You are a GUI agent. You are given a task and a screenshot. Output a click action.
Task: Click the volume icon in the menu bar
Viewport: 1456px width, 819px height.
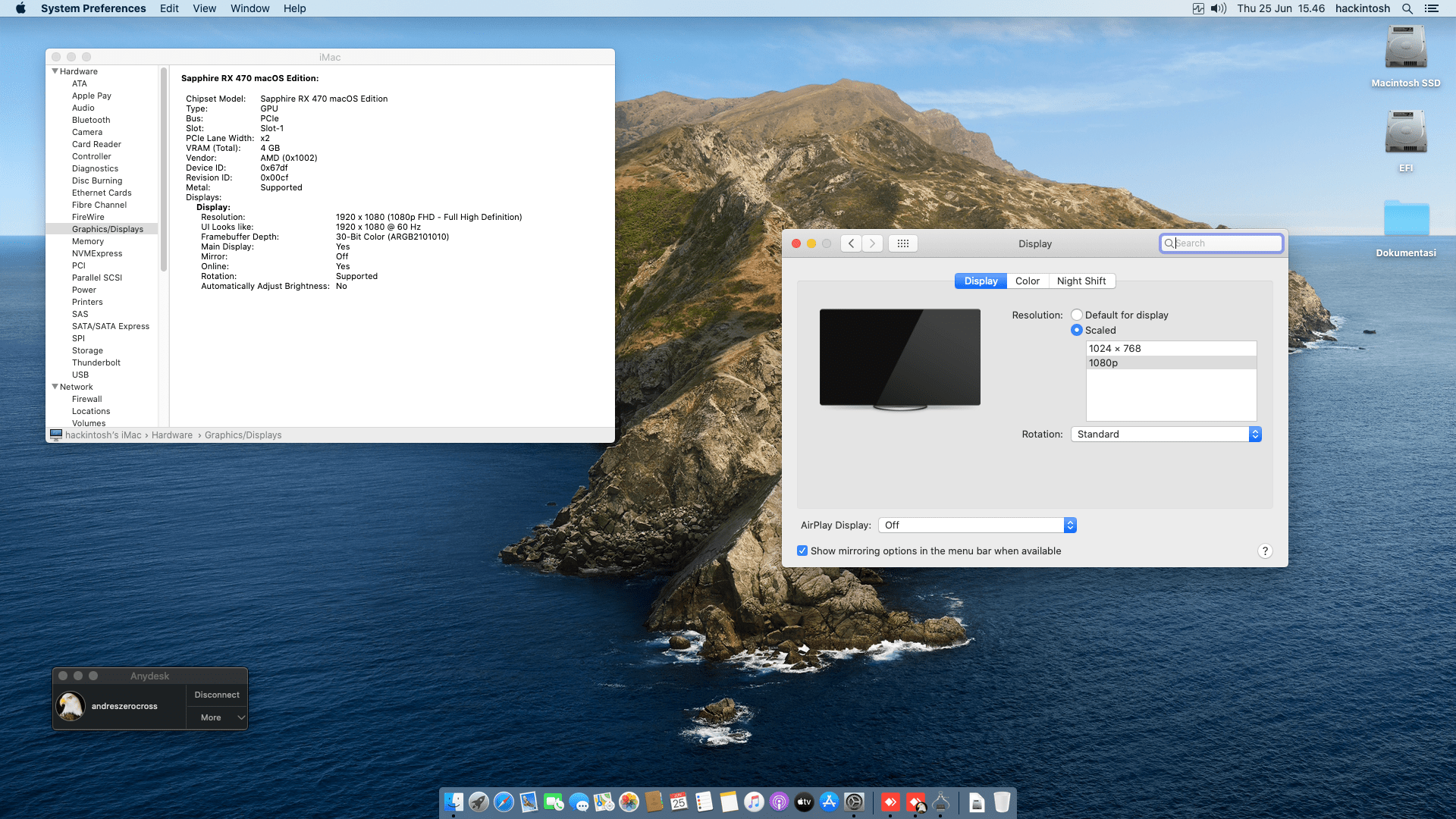[1219, 8]
